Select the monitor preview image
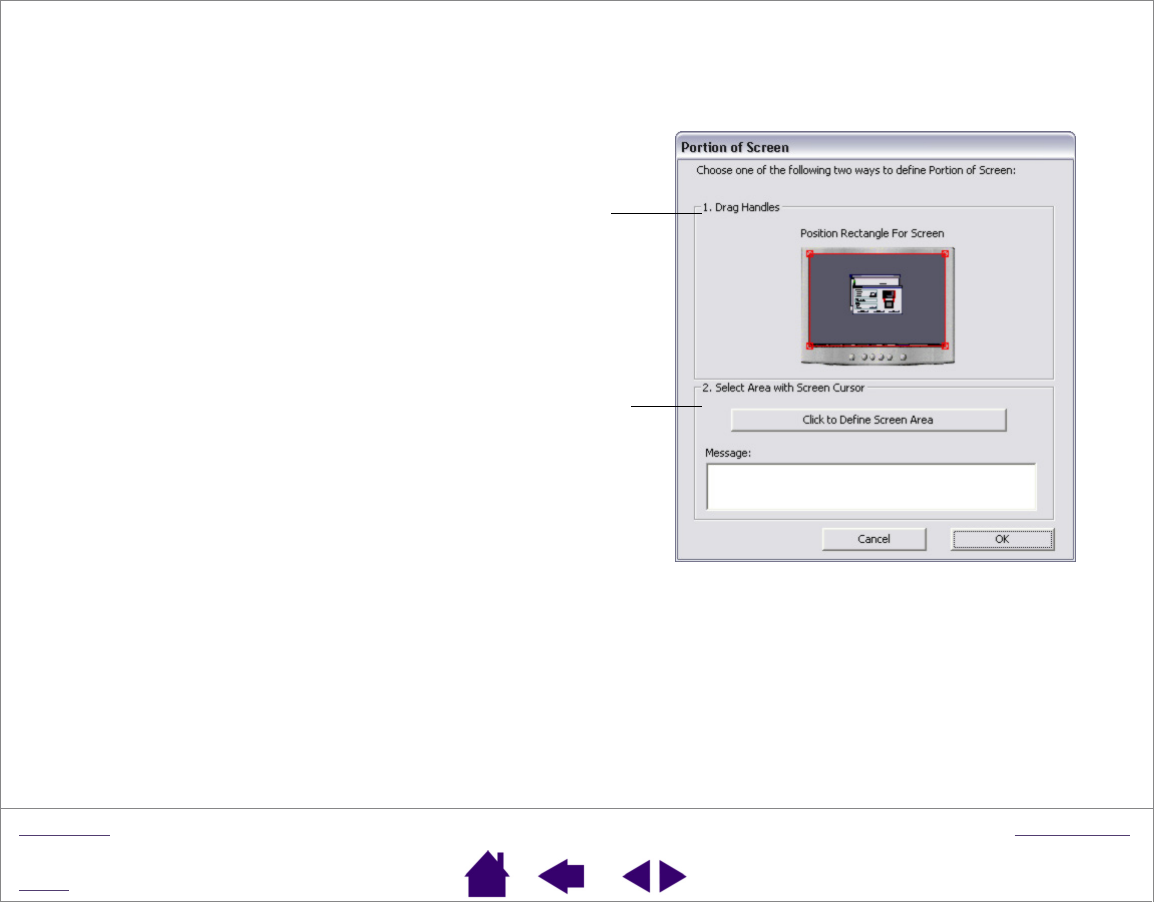1154x902 pixels. point(877,306)
